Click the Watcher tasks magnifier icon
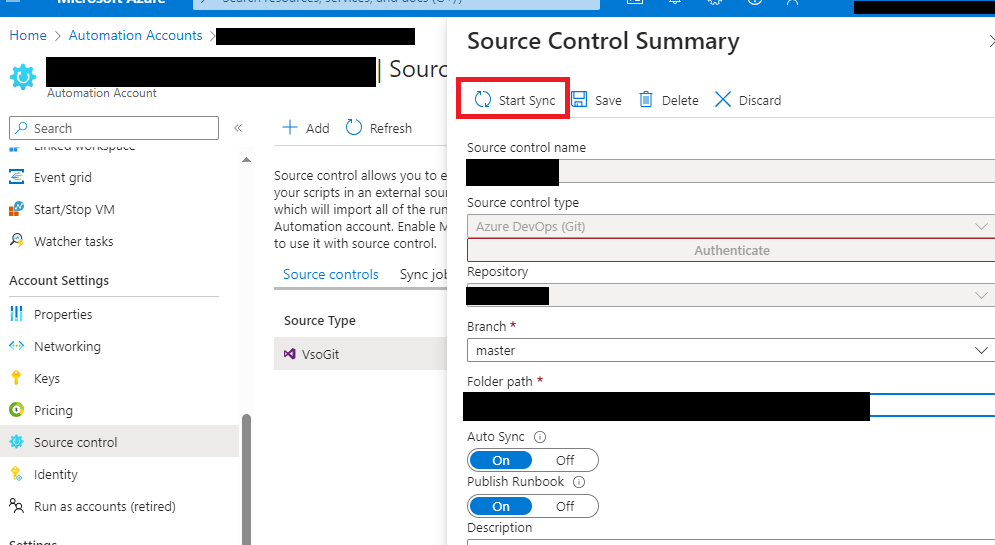 [16, 240]
